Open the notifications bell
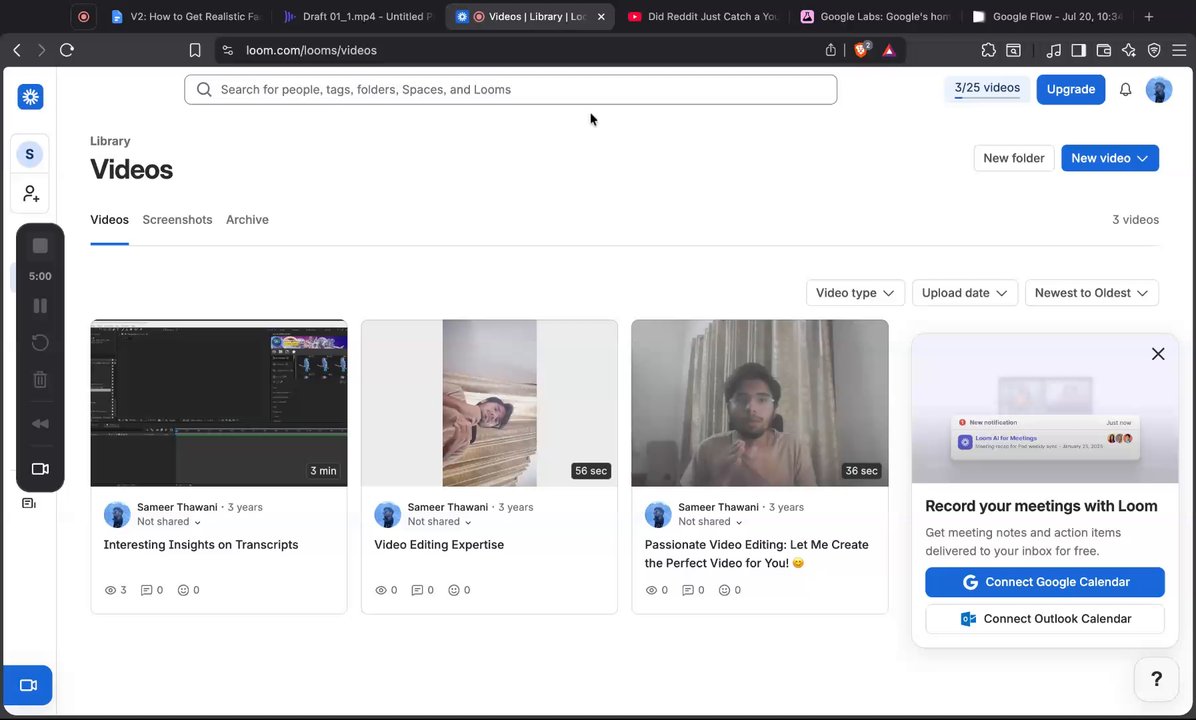 click(1125, 89)
